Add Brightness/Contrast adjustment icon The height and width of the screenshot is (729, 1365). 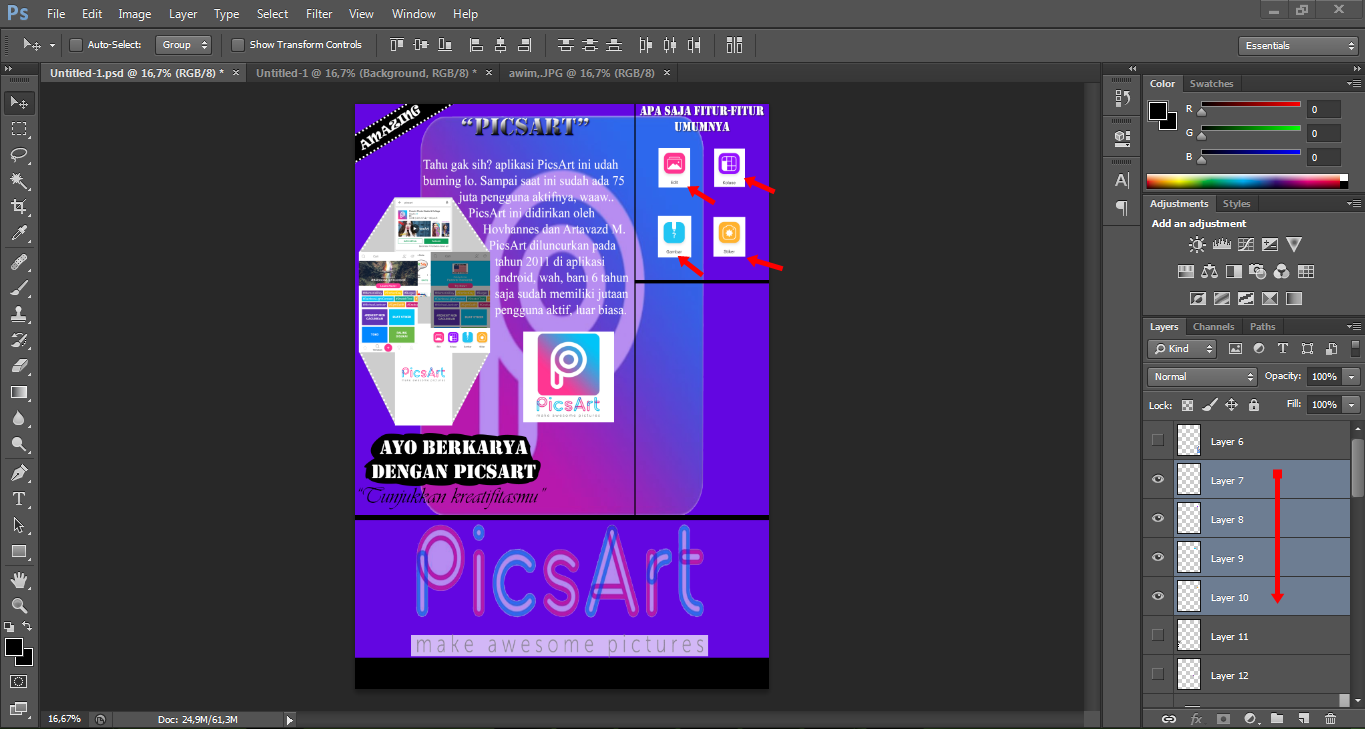coord(1197,244)
